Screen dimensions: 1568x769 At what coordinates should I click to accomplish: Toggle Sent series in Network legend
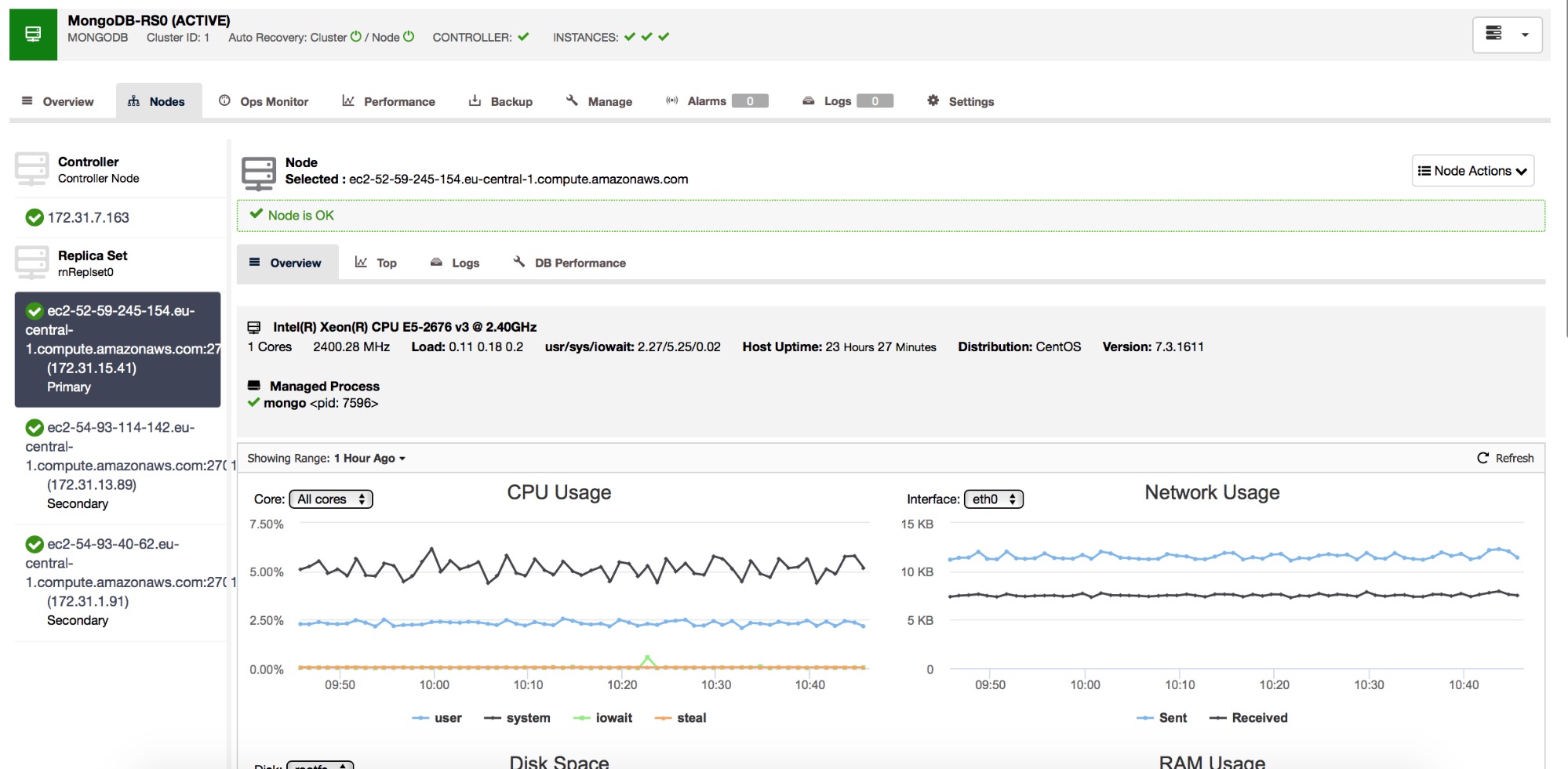coord(1162,717)
